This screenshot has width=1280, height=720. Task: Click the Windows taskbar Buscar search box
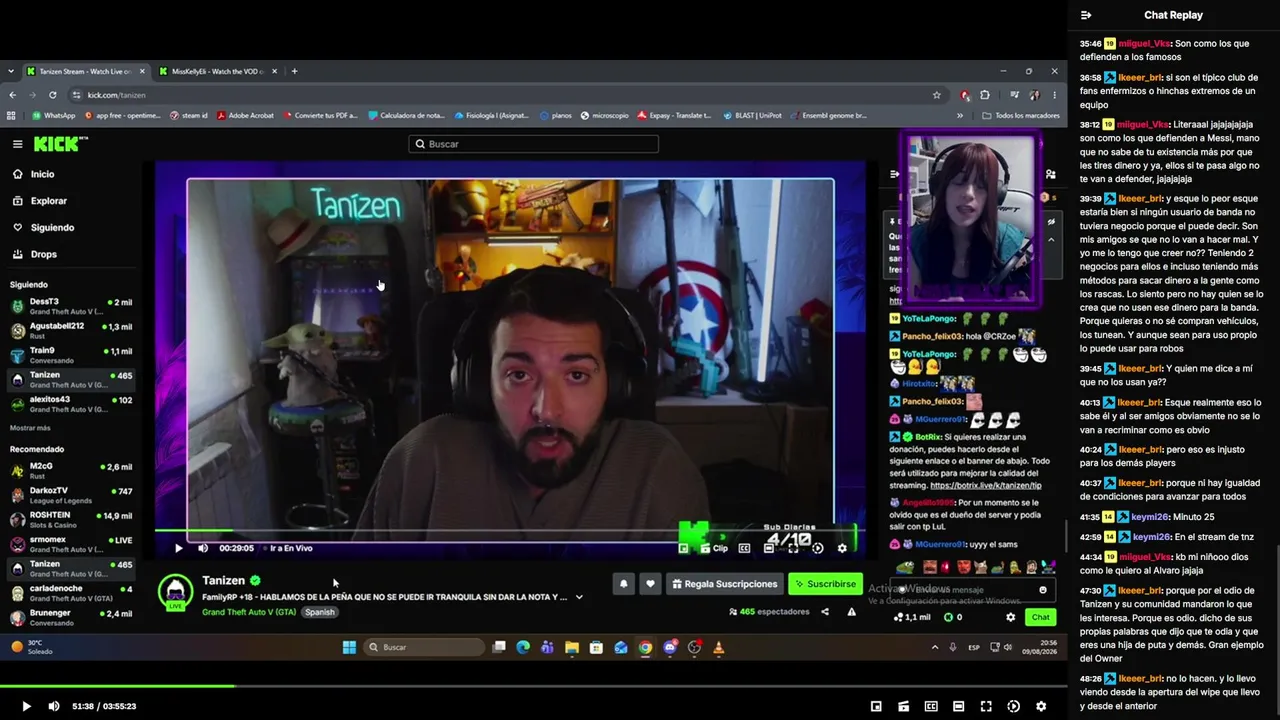pos(426,647)
